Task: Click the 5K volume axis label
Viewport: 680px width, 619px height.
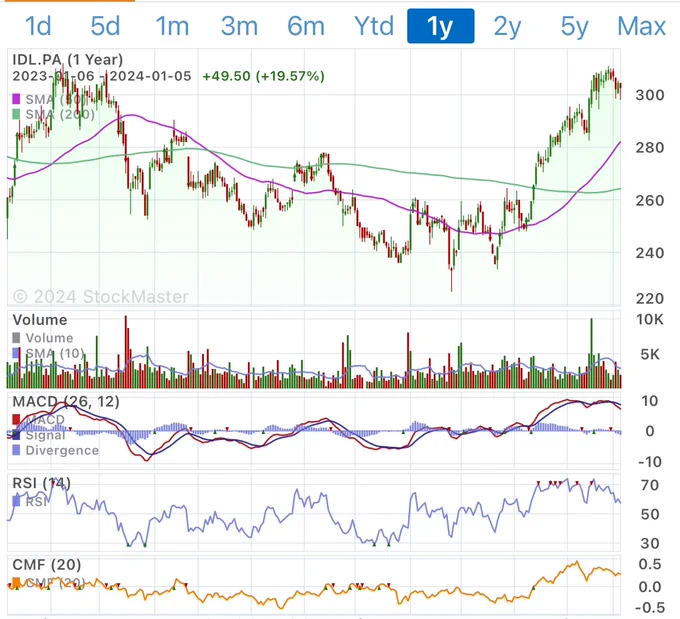Action: (x=652, y=354)
